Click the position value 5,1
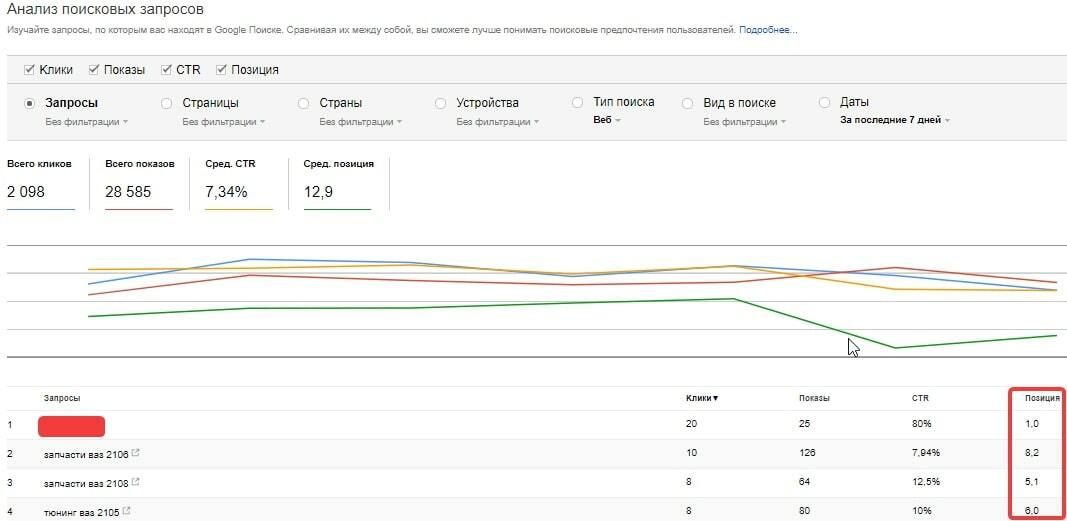The width and height of the screenshot is (1067, 521). click(x=1032, y=482)
